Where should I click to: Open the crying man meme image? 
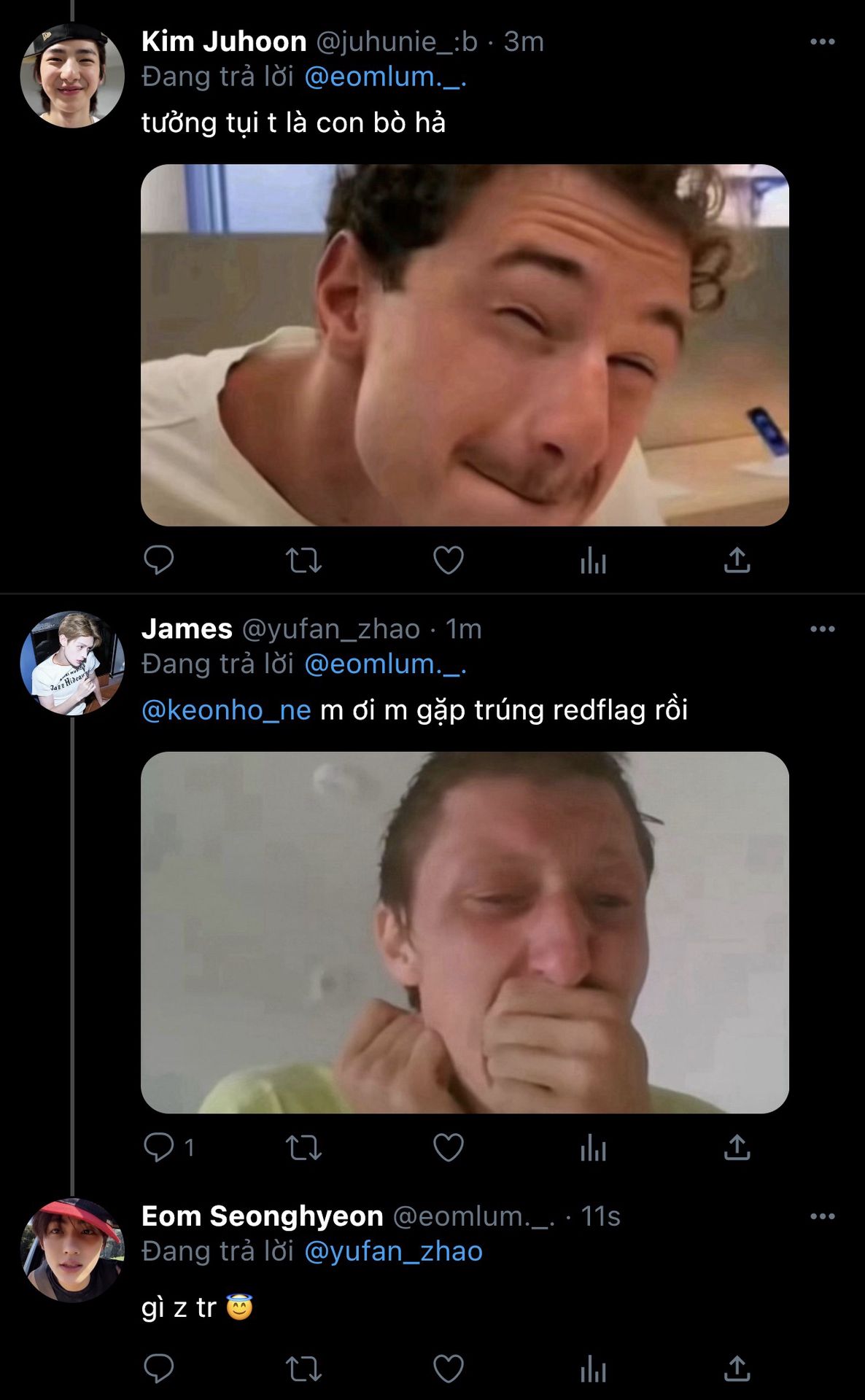tap(465, 932)
